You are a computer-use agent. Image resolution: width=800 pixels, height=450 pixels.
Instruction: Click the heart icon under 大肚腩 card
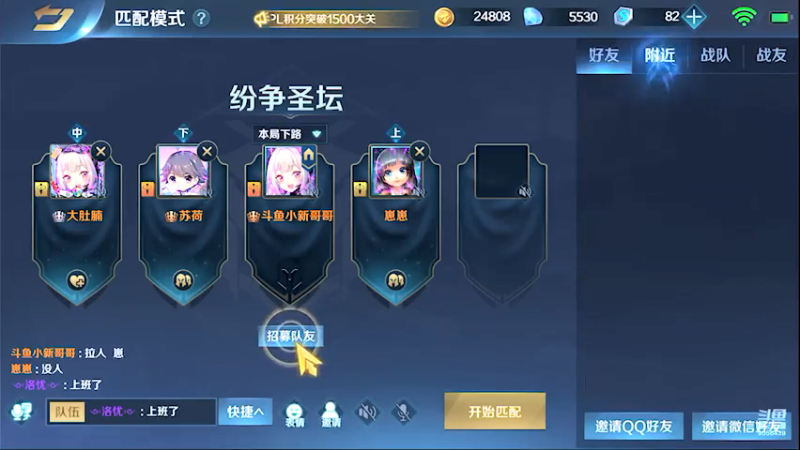tap(77, 280)
